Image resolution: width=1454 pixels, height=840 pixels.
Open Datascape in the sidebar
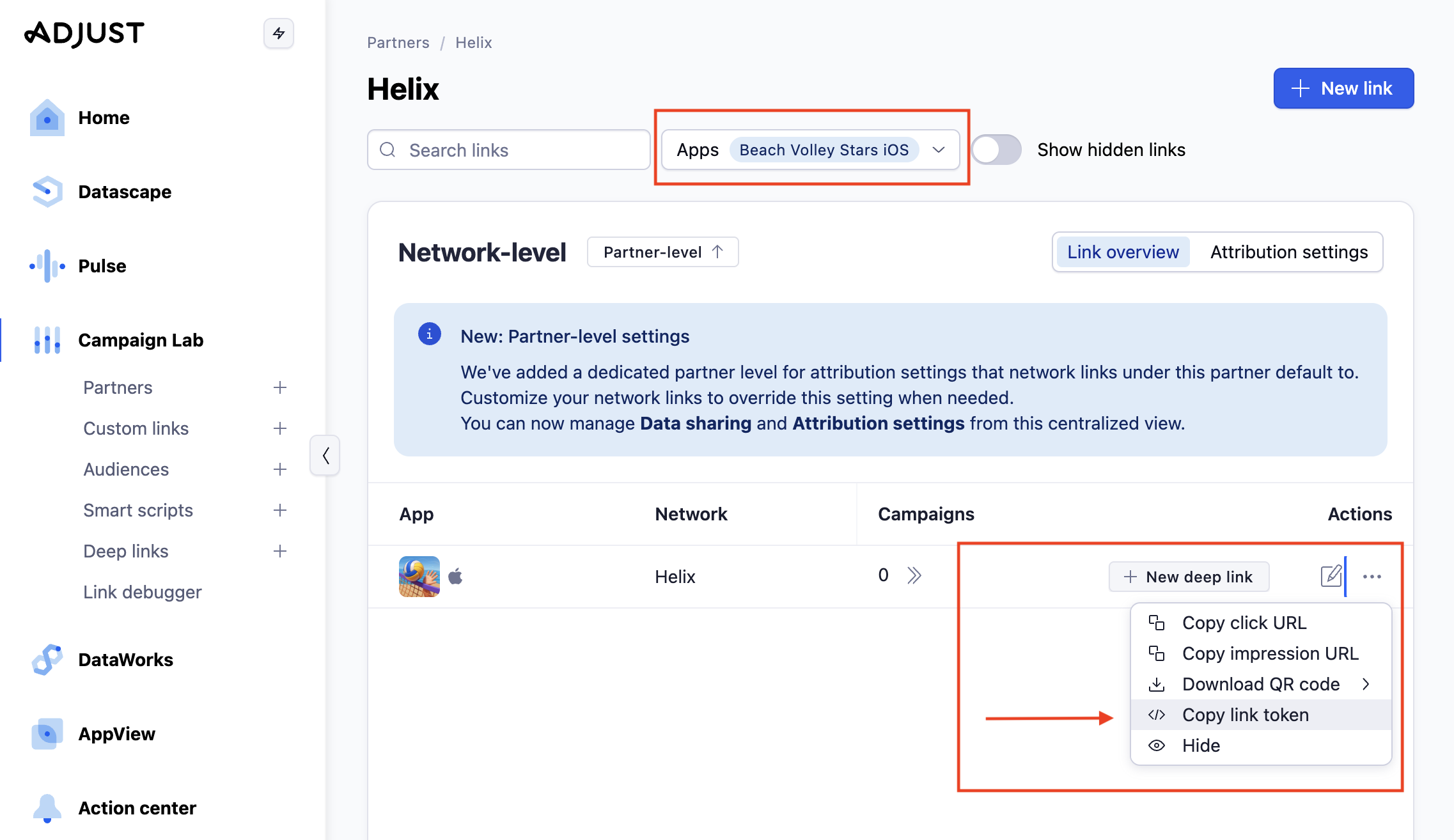pos(125,192)
